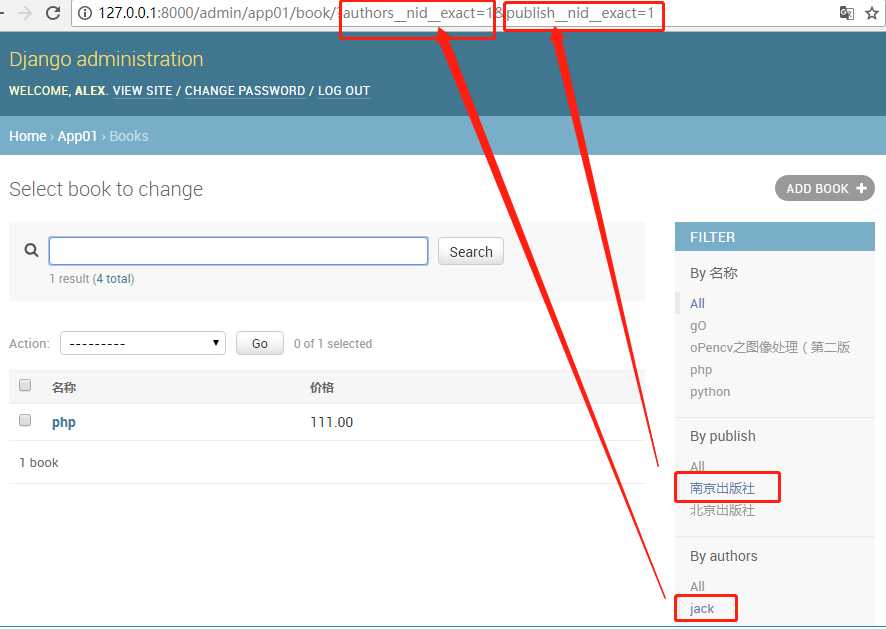Viewport: 886px width, 630px height.
Task: Filter by name gO
Action: [x=698, y=326]
